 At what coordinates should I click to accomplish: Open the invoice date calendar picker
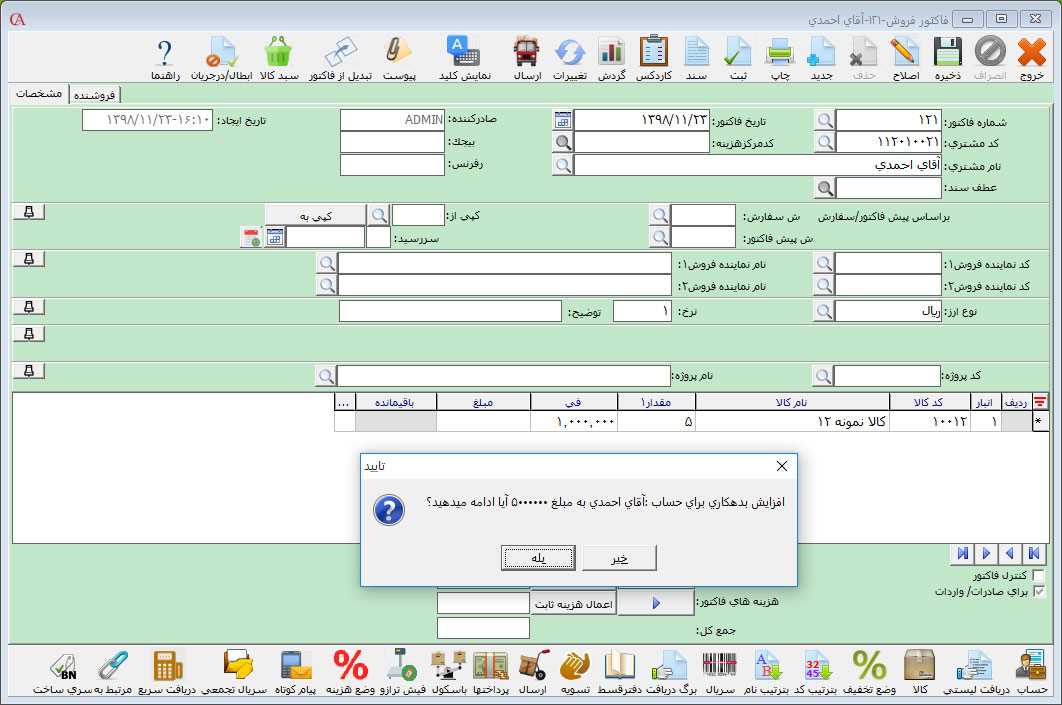coord(563,120)
